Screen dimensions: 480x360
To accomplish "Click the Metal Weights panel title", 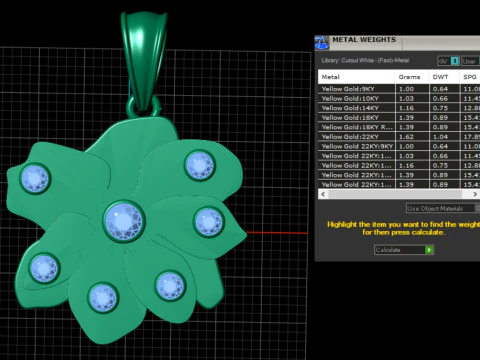I will [x=364, y=40].
